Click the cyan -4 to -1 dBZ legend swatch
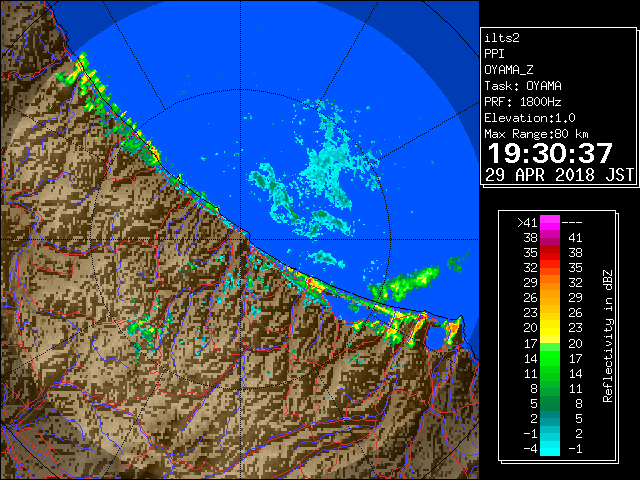This screenshot has height=480, width=640. [x=550, y=448]
